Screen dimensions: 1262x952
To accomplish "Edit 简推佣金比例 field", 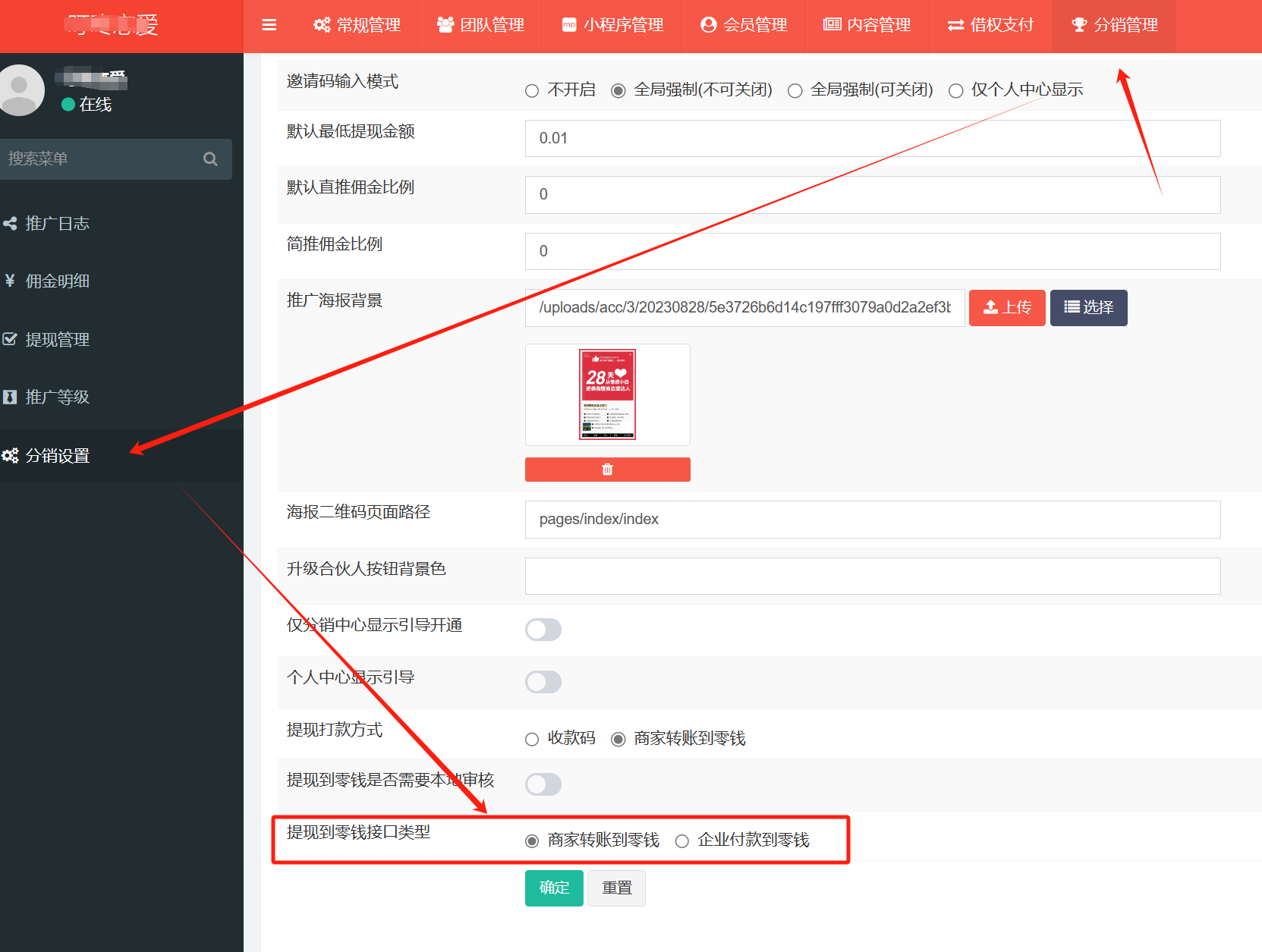I will [873, 251].
